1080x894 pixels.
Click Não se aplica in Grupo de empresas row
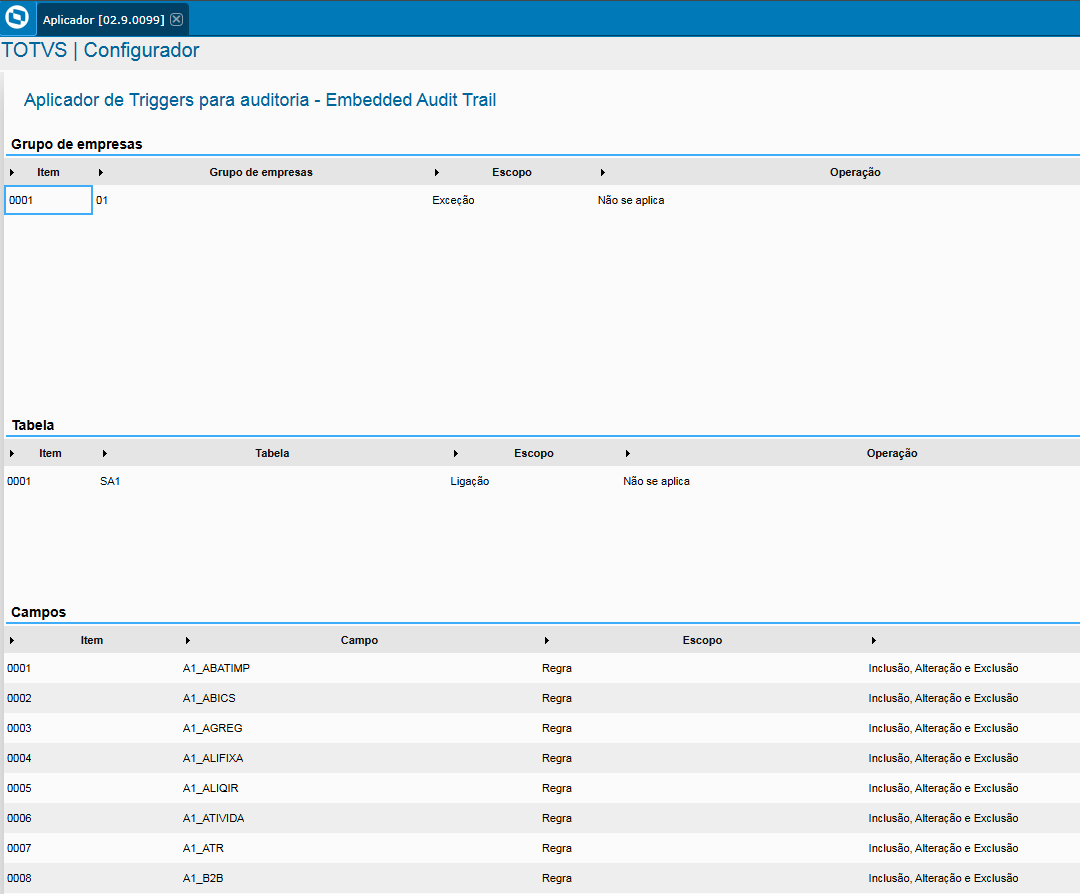(x=631, y=200)
